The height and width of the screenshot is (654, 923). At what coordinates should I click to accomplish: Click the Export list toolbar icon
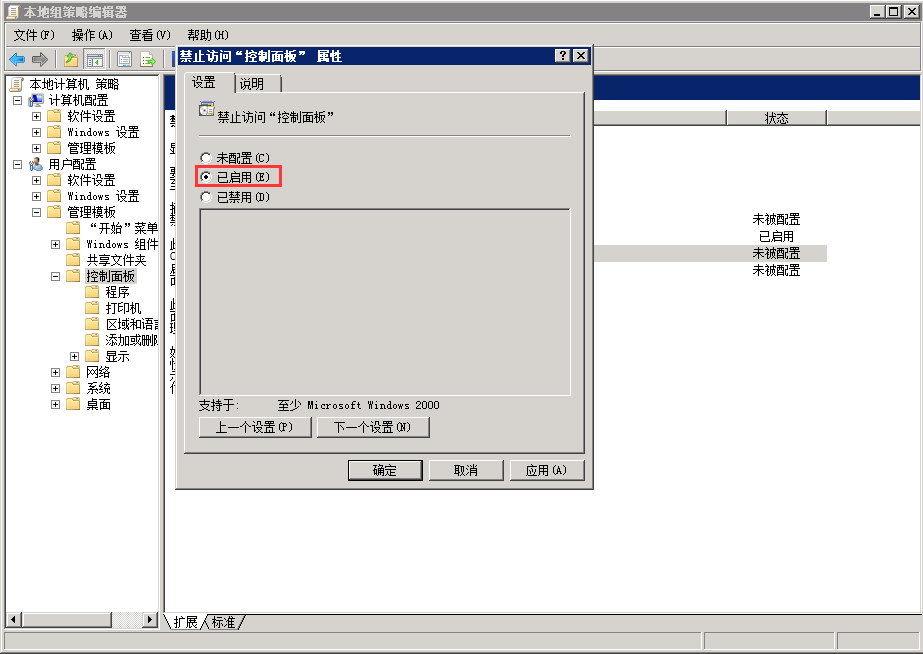[x=148, y=59]
